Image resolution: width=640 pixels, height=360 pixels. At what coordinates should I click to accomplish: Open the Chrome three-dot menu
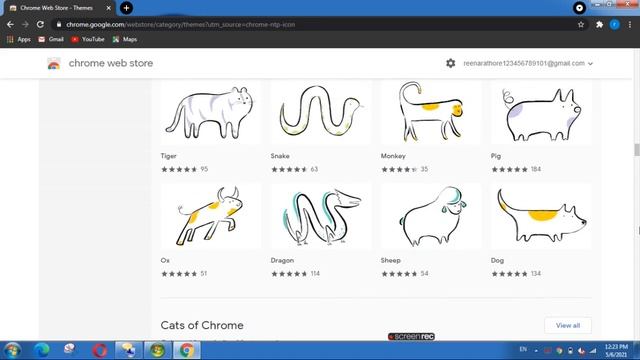(x=630, y=24)
